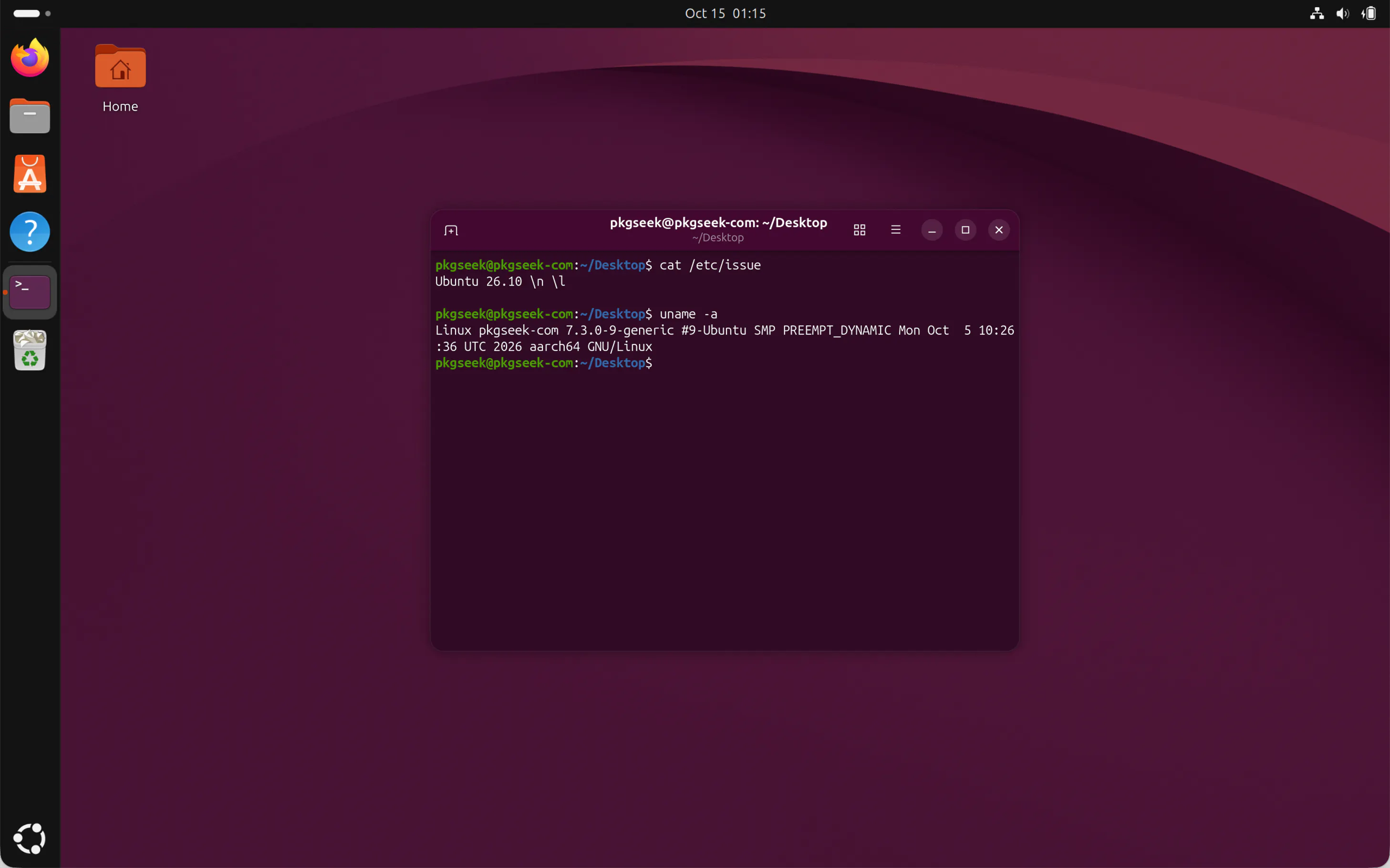Image resolution: width=1390 pixels, height=868 pixels.
Task: Show the terminal tab overview grid
Action: pos(859,230)
